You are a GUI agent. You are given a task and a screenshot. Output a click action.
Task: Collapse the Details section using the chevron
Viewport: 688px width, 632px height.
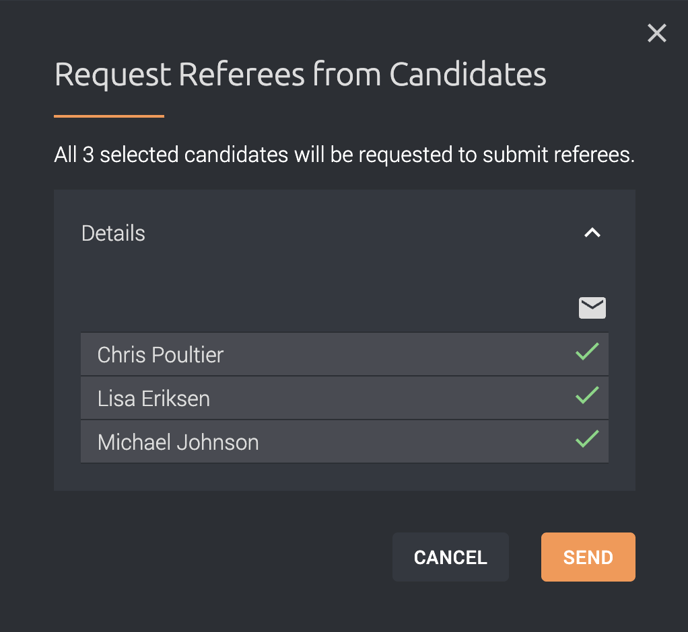[x=592, y=233]
